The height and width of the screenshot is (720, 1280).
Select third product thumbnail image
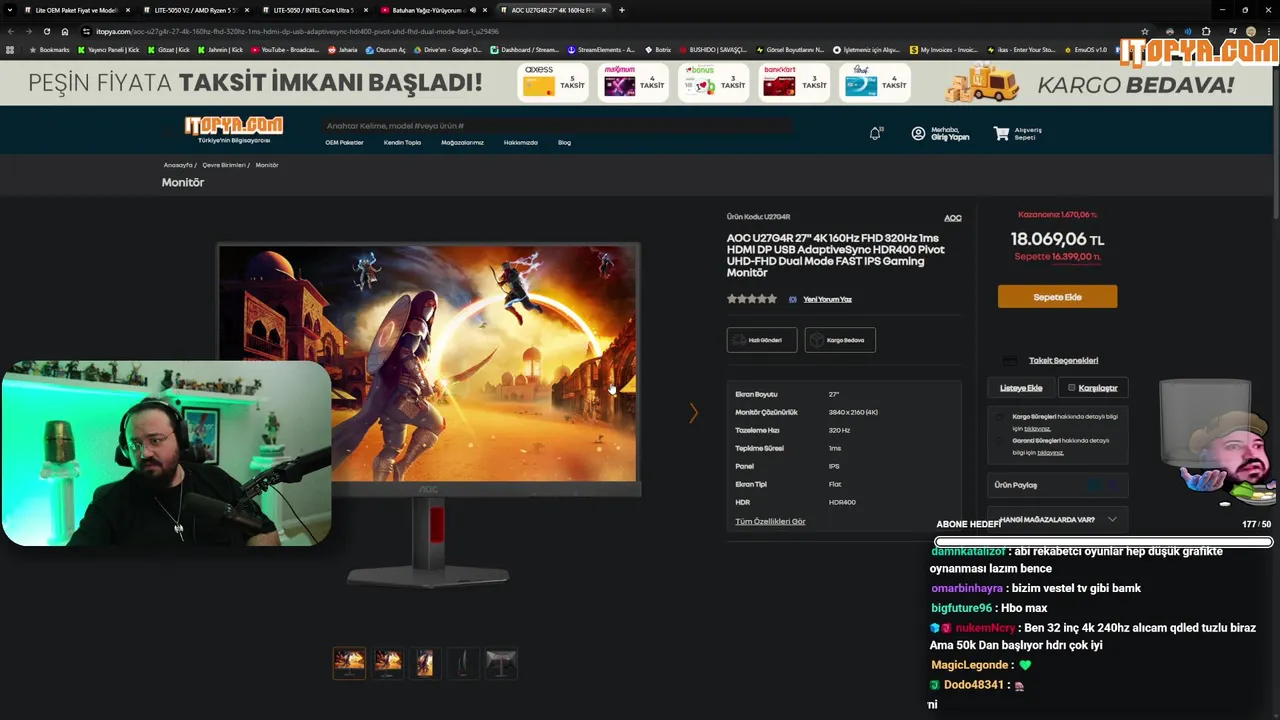tap(425, 663)
